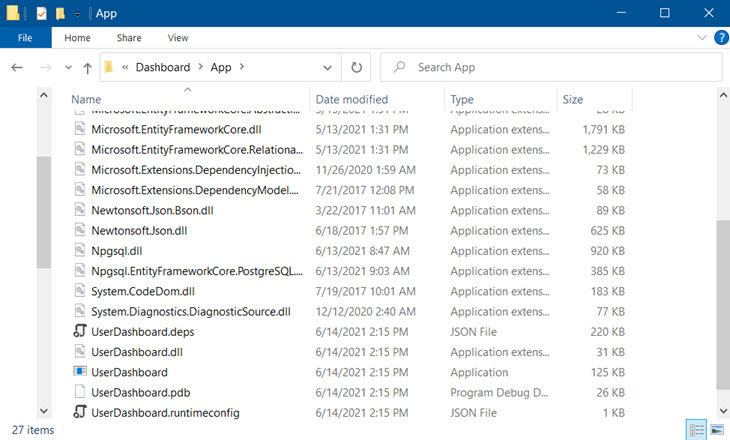Open the File menu tab

(x=25, y=38)
